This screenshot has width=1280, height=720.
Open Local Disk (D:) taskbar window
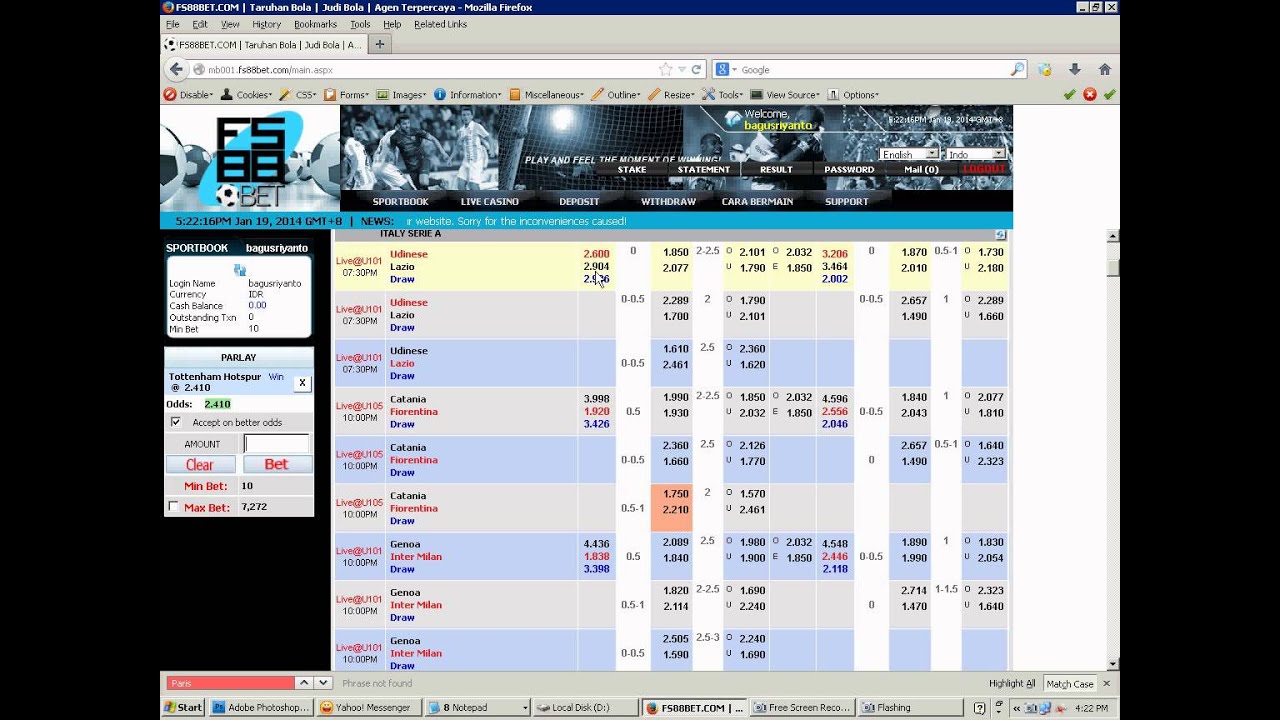click(585, 707)
